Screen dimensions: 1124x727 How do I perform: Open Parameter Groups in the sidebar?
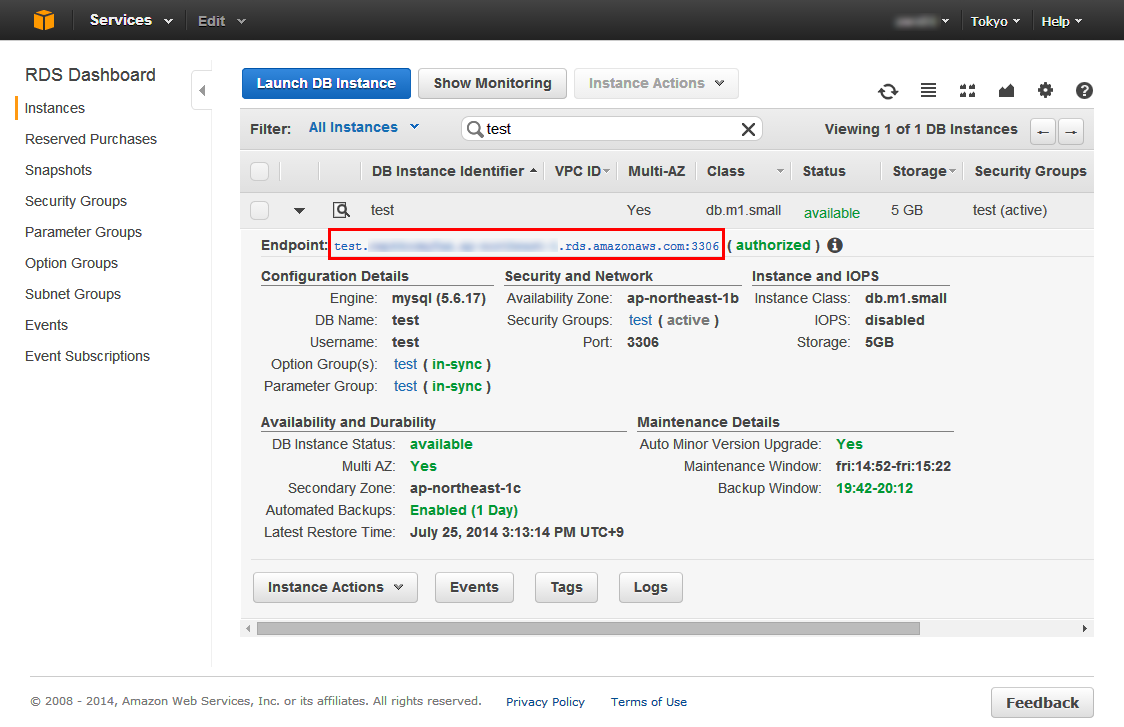[83, 232]
